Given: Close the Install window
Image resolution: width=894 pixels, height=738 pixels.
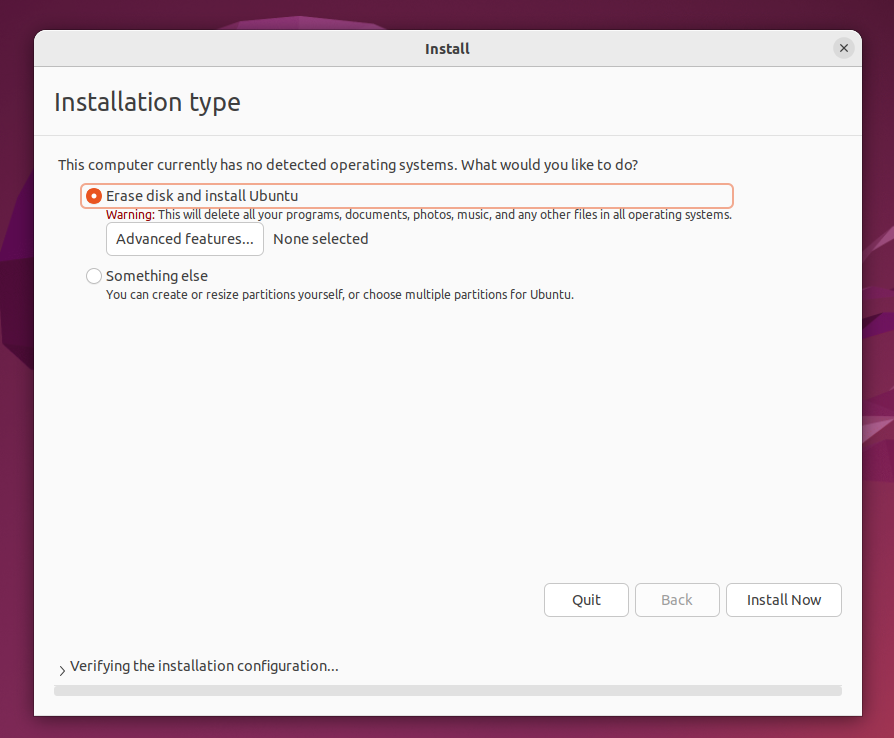Looking at the screenshot, I should tap(843, 48).
